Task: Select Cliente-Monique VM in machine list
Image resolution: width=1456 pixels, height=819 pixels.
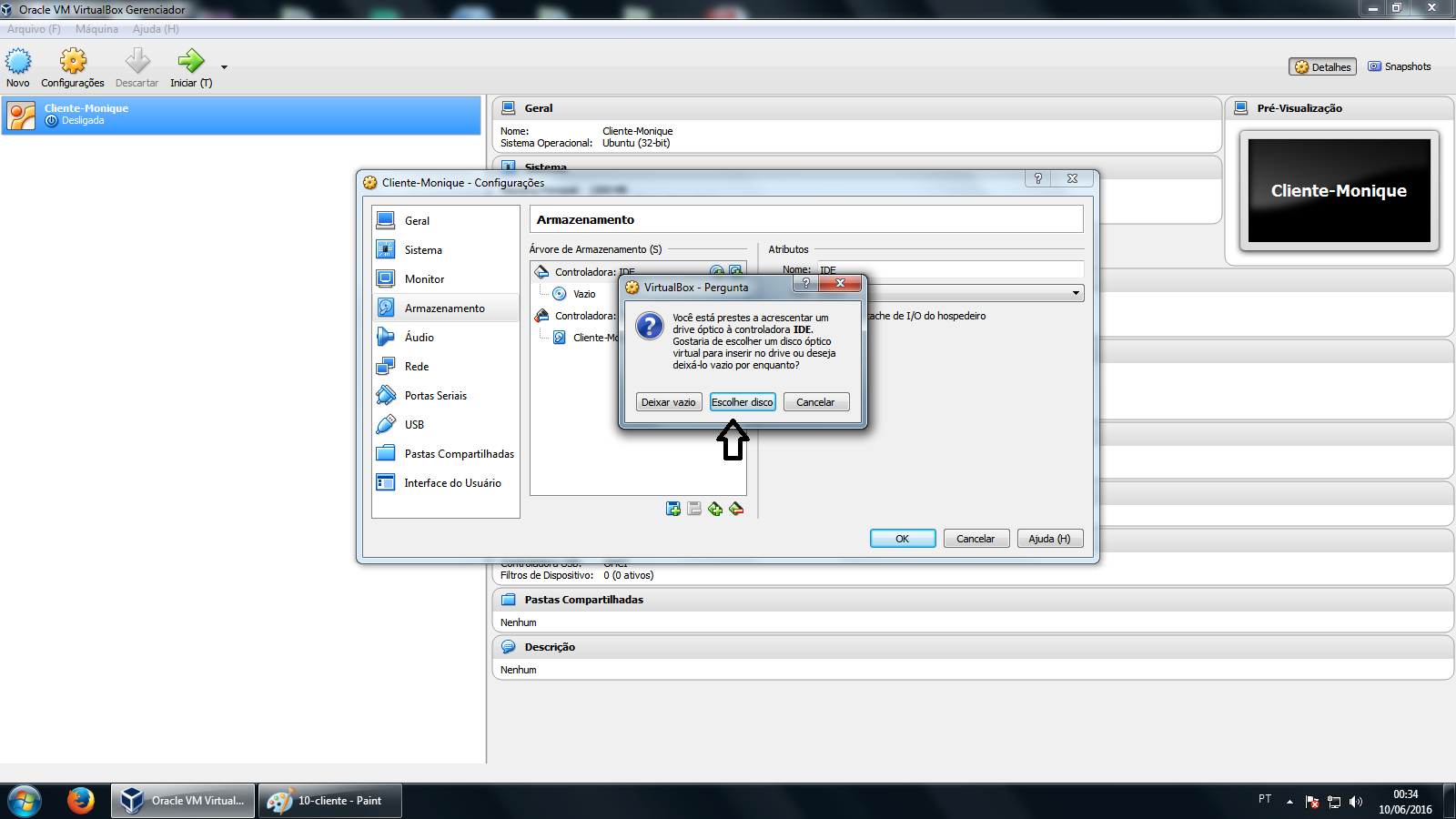Action: tap(241, 115)
